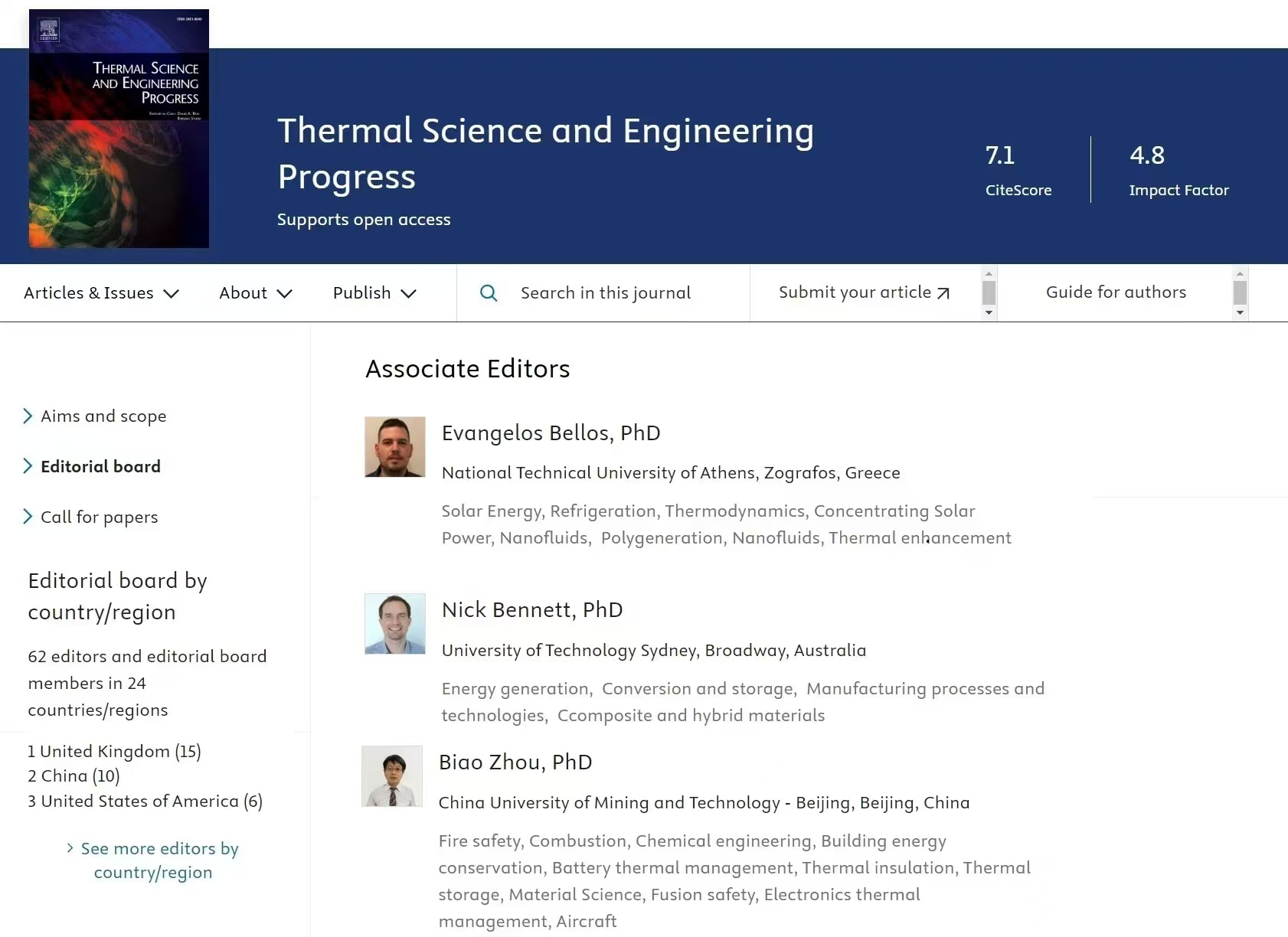Open the Submit your article link
Viewport: 1288px width, 937px height.
[x=864, y=292]
